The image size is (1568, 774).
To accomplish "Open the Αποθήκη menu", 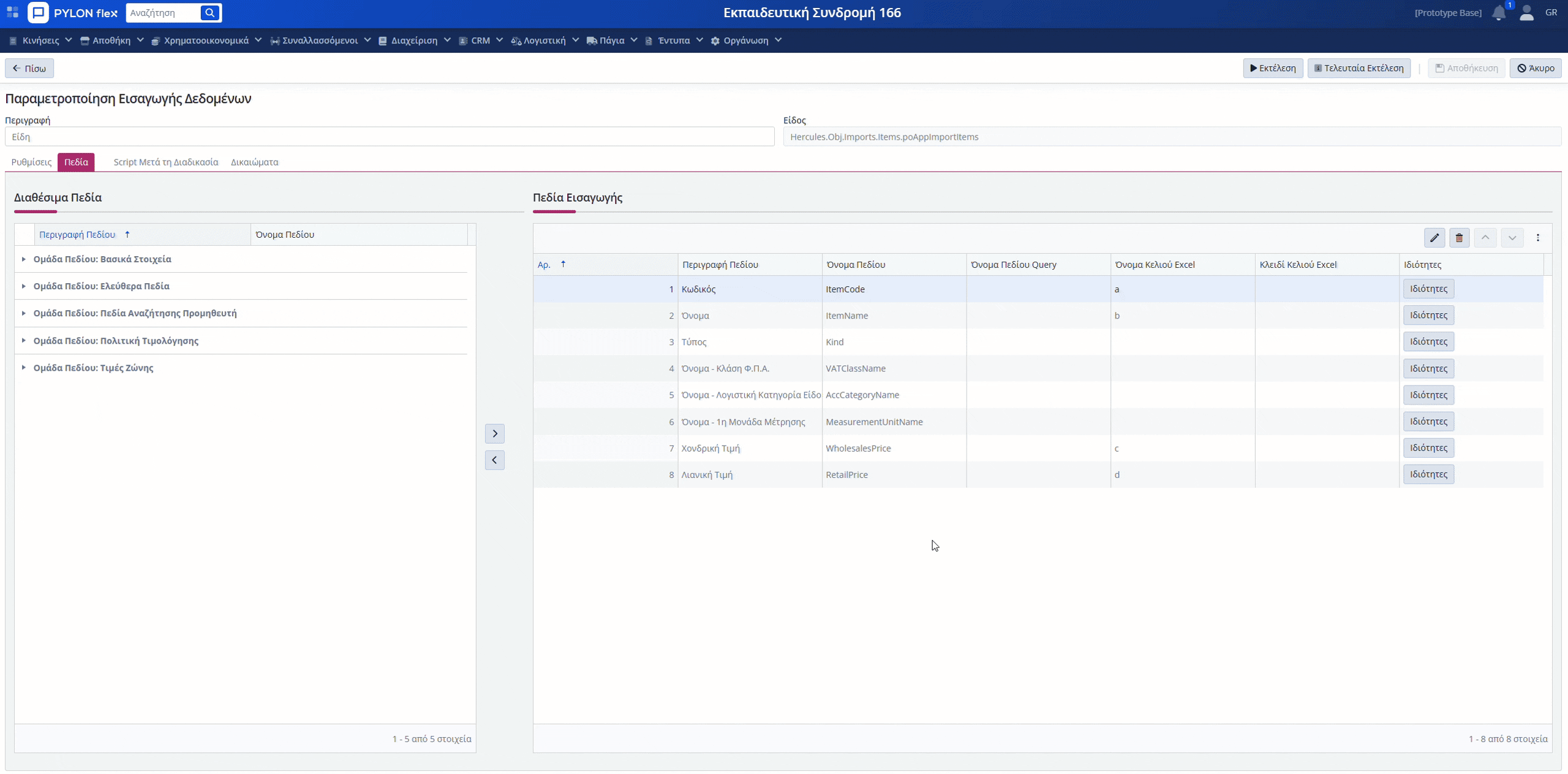I will click(111, 40).
